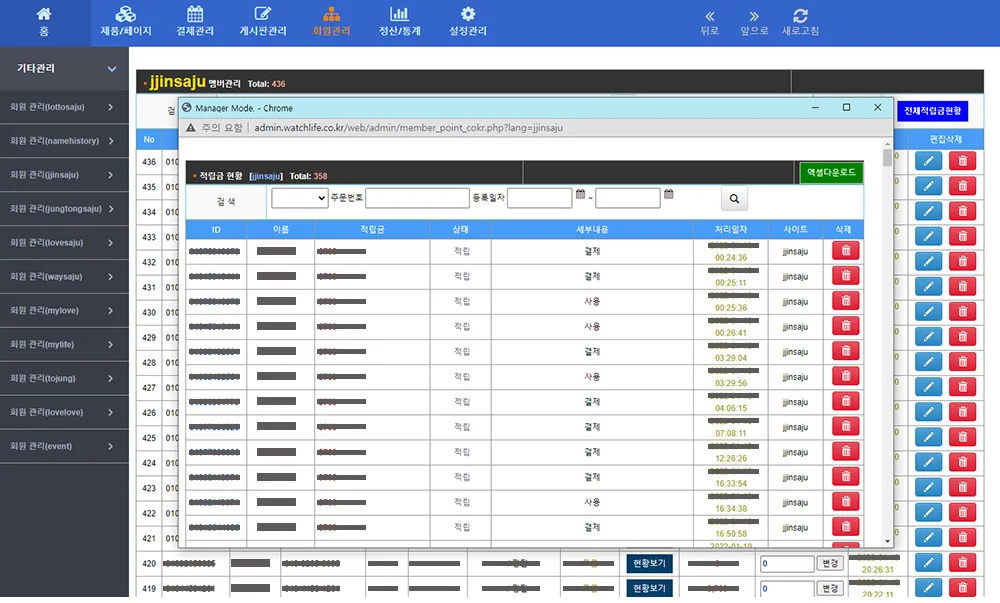Click the 처리일자 column header
The image size is (1000, 603).
pyautogui.click(x=731, y=229)
